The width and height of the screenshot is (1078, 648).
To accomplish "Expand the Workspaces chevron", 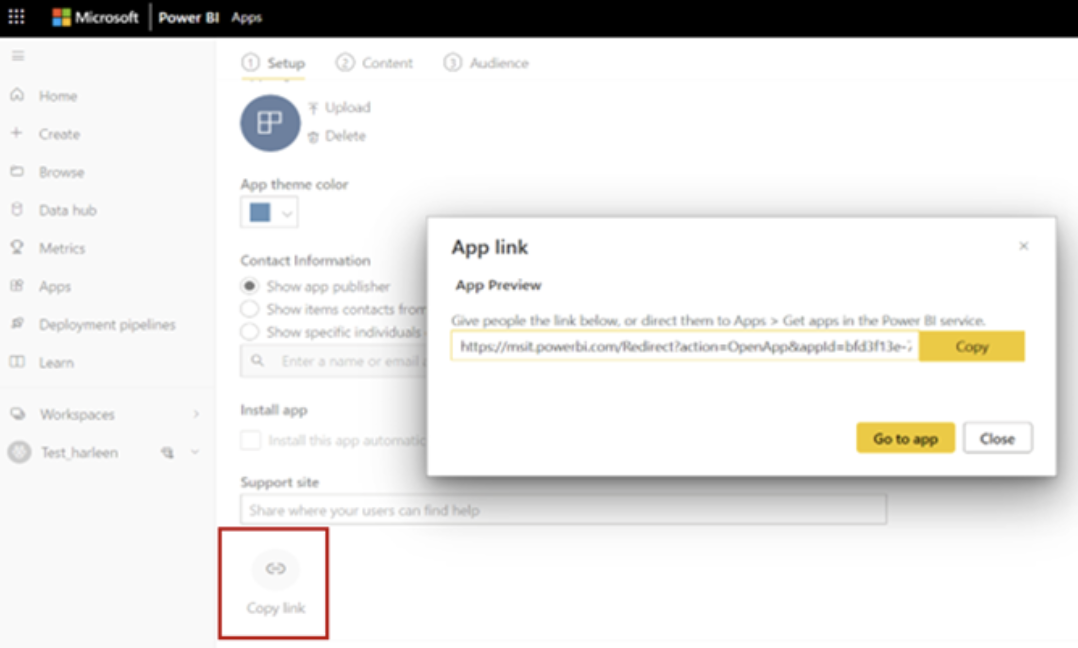I will (x=197, y=413).
